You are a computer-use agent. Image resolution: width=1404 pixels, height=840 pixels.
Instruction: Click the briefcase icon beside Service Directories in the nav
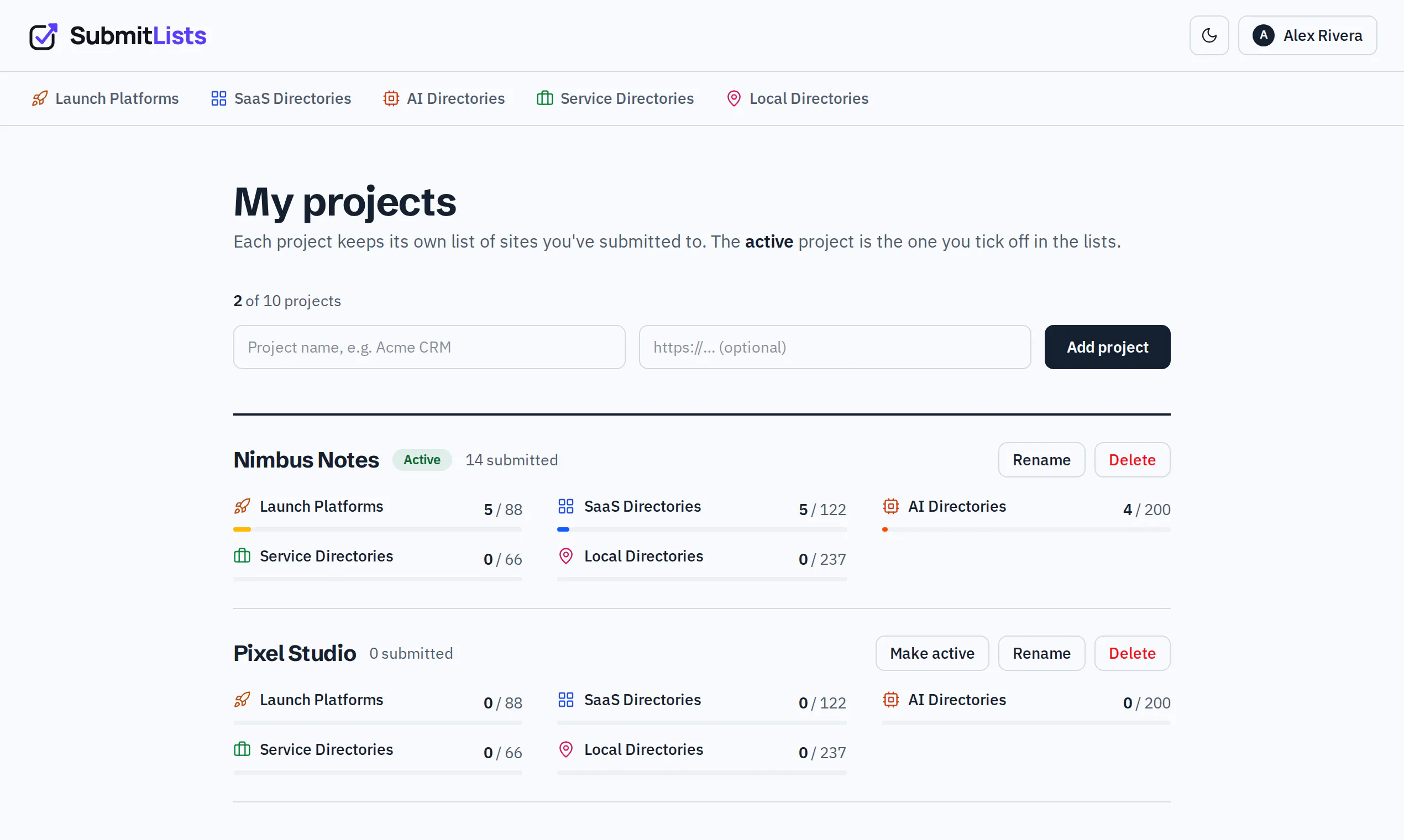click(x=544, y=98)
